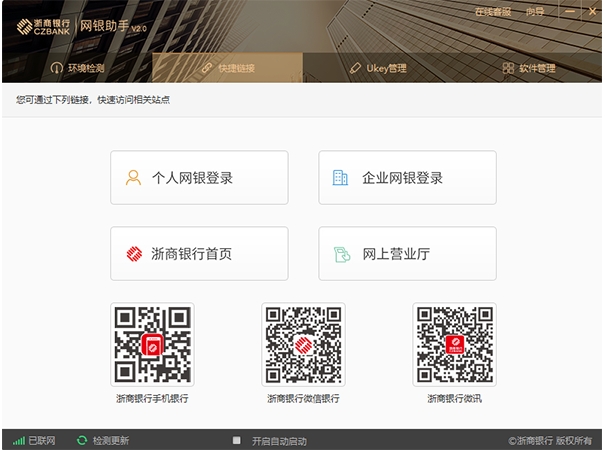
Task: Click the 已联网 signal status icon
Action: (19, 440)
